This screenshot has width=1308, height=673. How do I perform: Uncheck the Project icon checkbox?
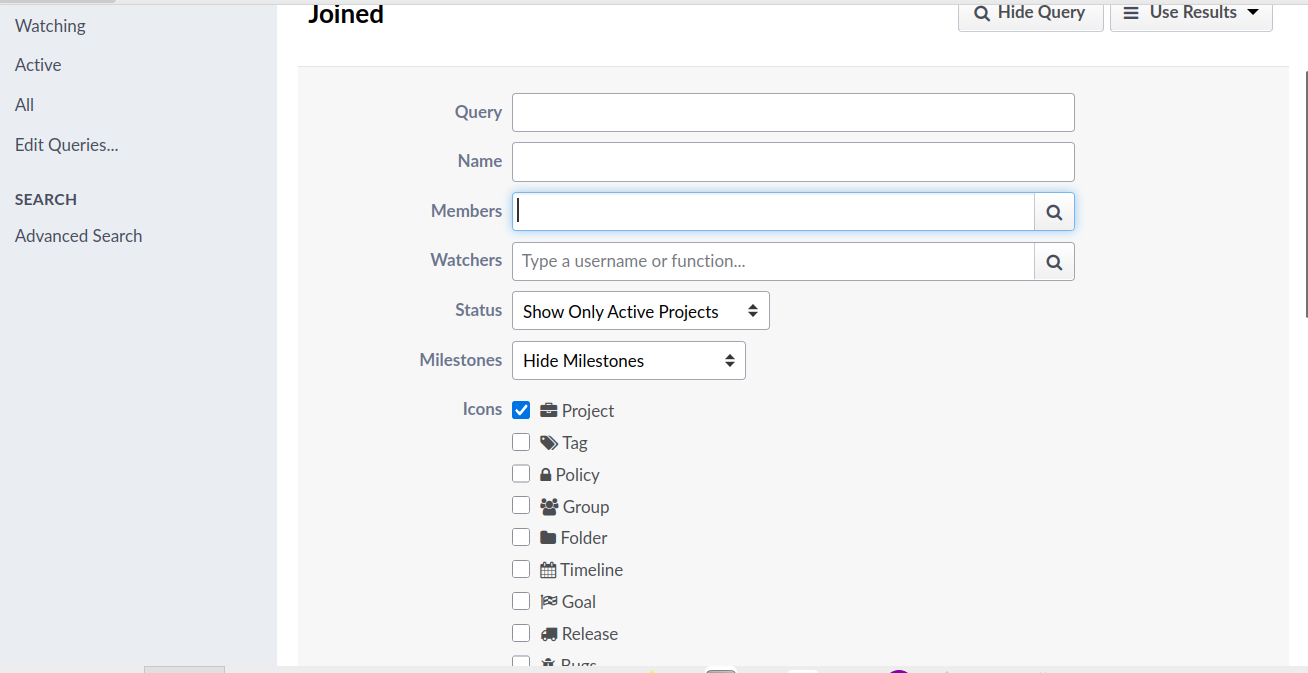point(521,410)
